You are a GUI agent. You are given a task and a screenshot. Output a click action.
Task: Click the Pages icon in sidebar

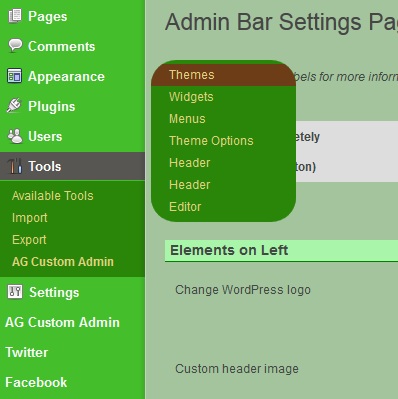(15, 16)
